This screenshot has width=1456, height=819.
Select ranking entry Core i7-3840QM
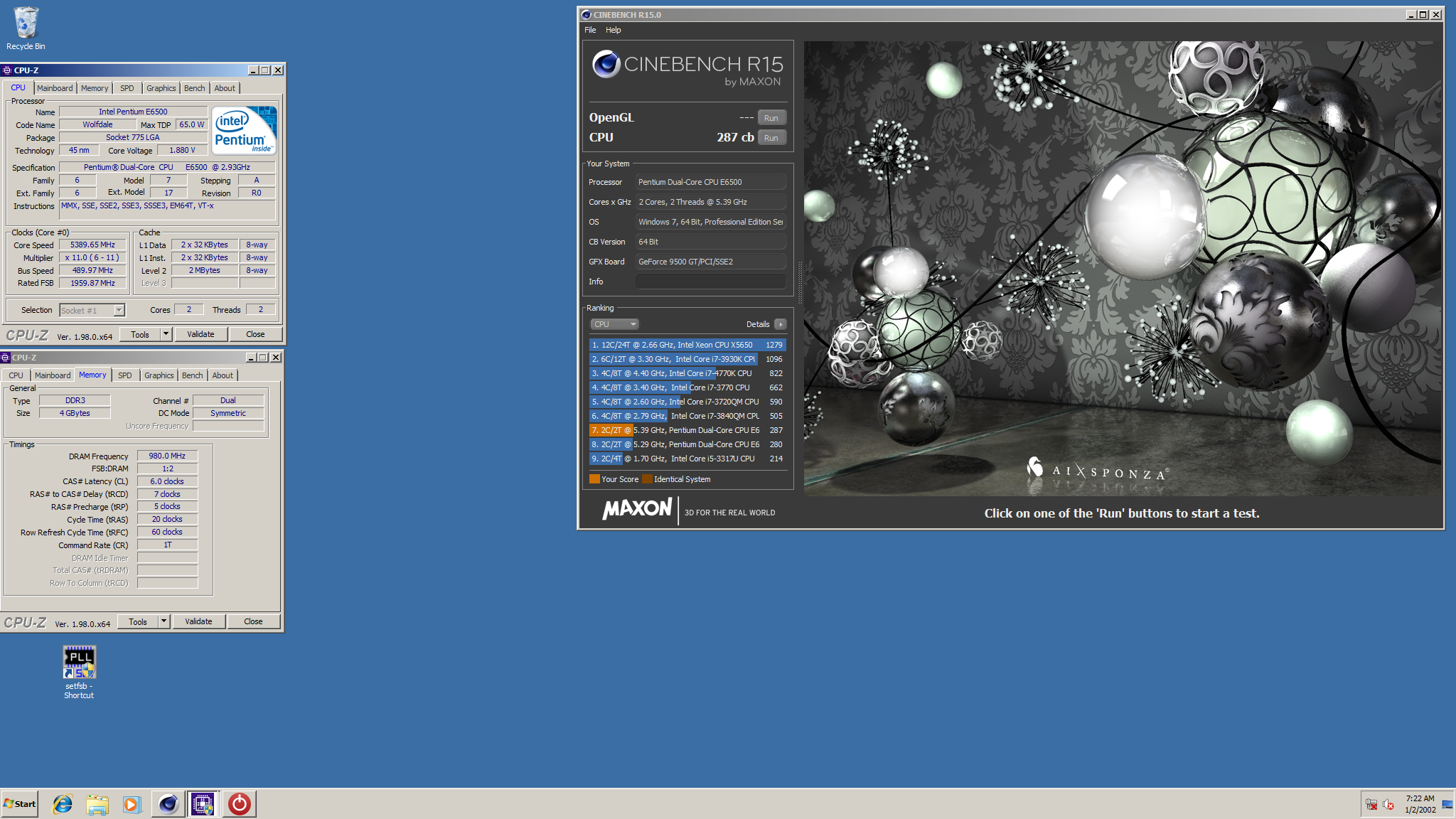click(x=687, y=416)
